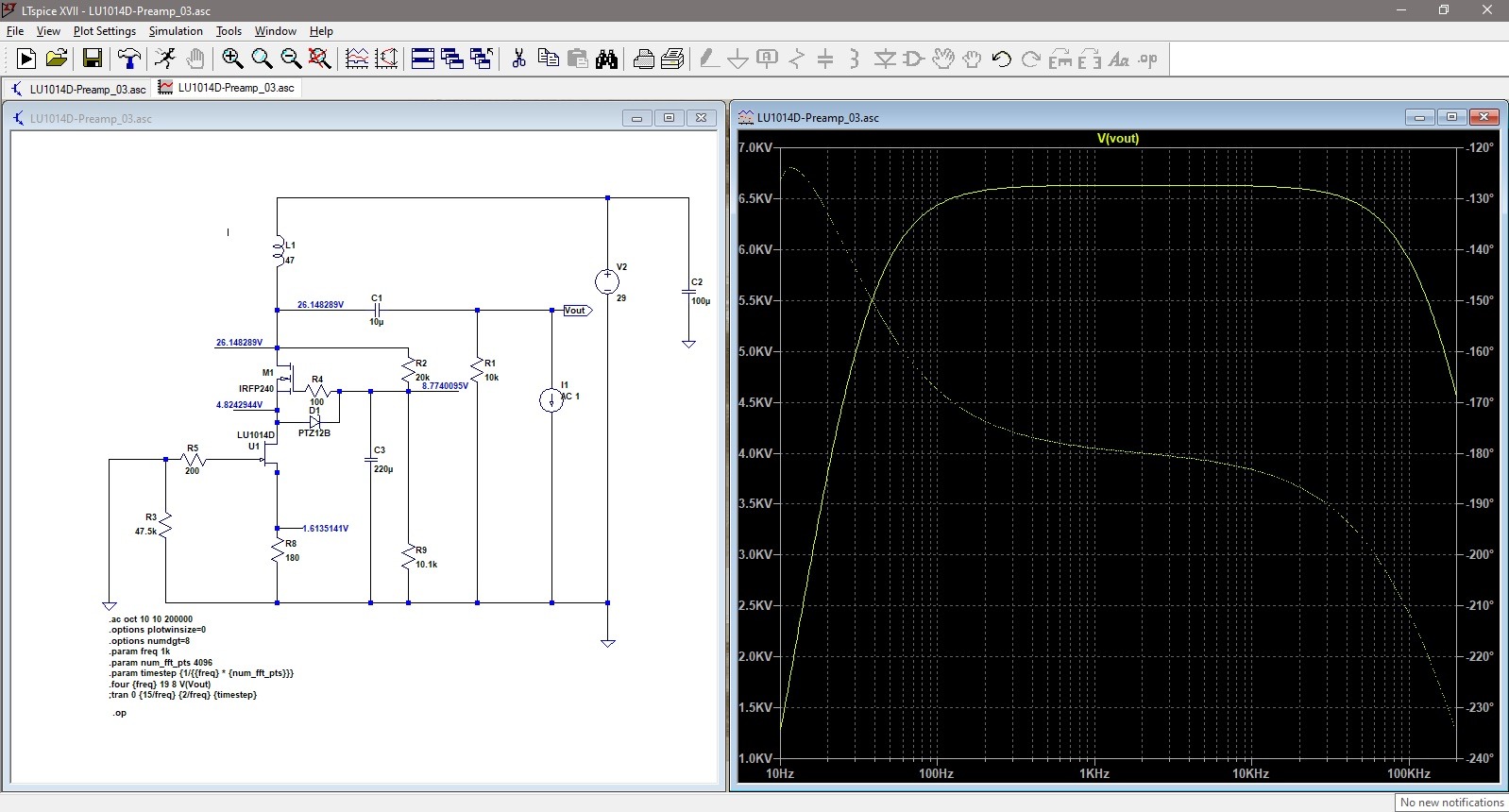
Task: Select the Zoom to rectangle magnifier icon
Action: point(262,59)
